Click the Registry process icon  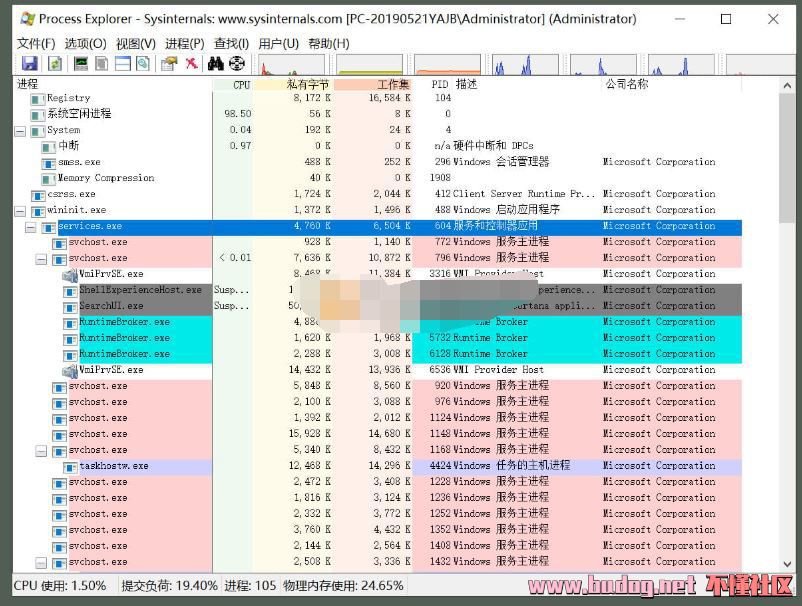click(38, 99)
